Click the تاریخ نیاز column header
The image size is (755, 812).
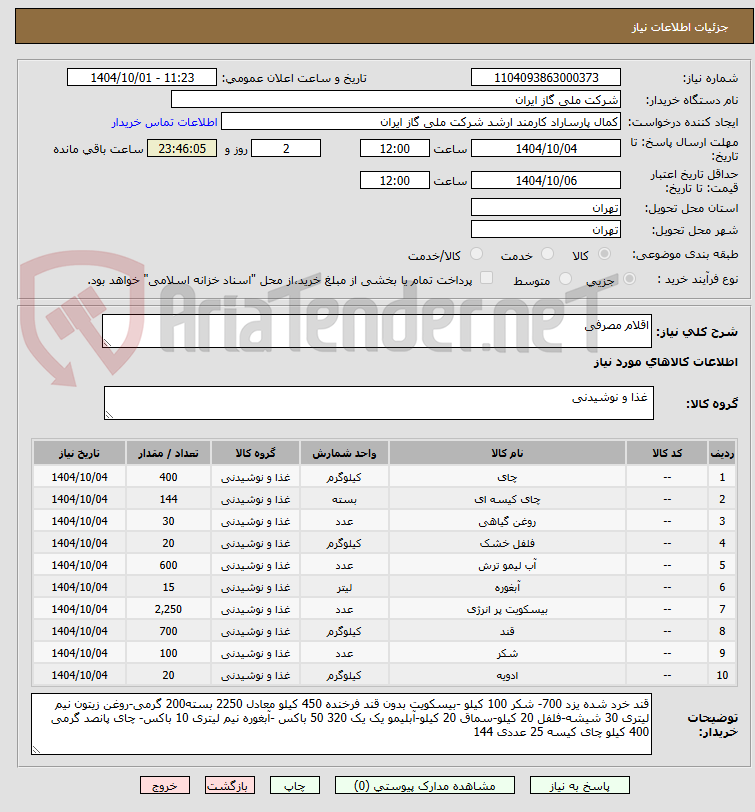click(x=79, y=453)
